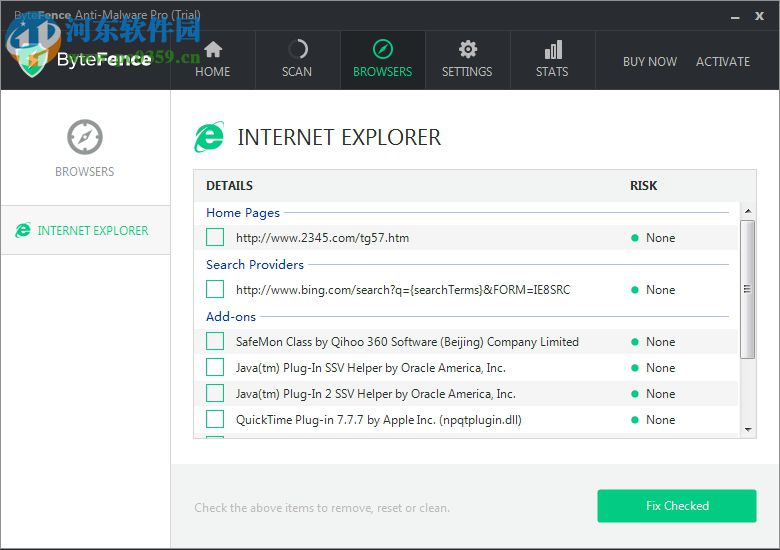Minimize the ByteFence window
Viewport: 780px width, 550px height.
coord(735,16)
